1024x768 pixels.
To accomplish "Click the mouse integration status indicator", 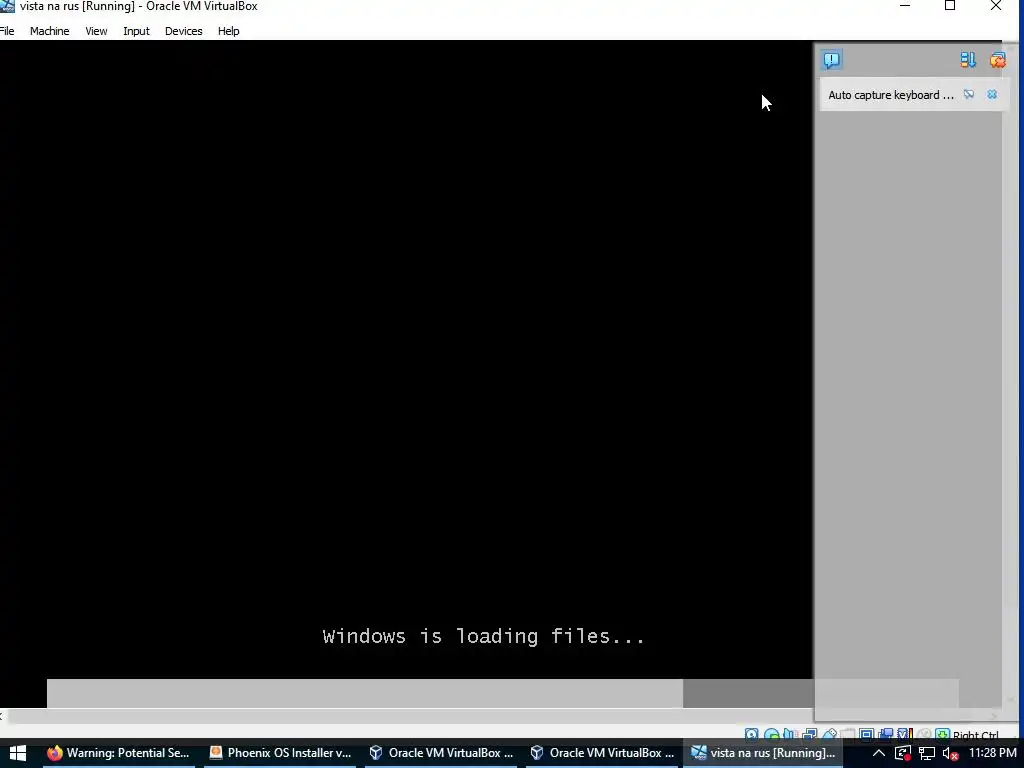I will point(923,735).
